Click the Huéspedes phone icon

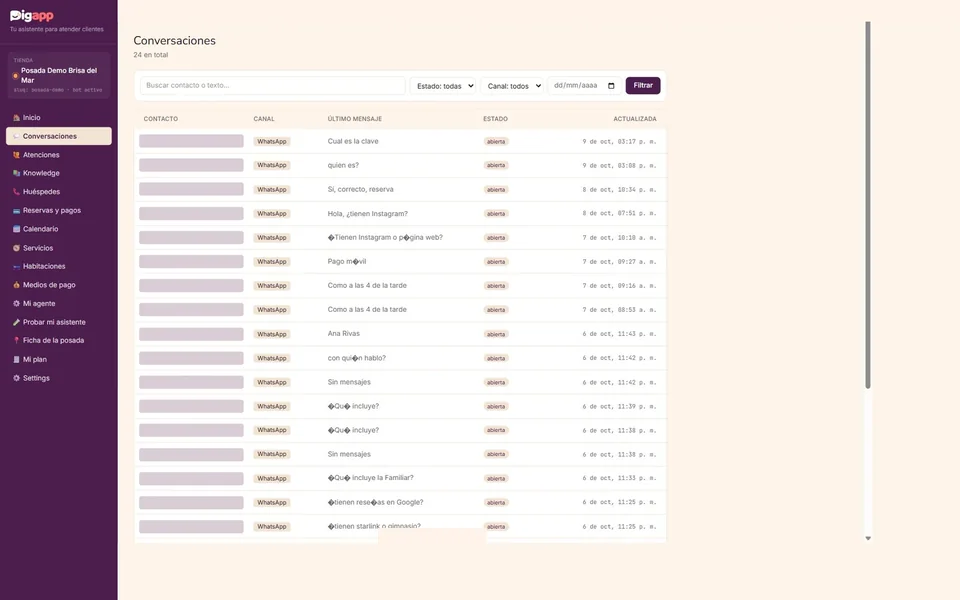[17, 192]
